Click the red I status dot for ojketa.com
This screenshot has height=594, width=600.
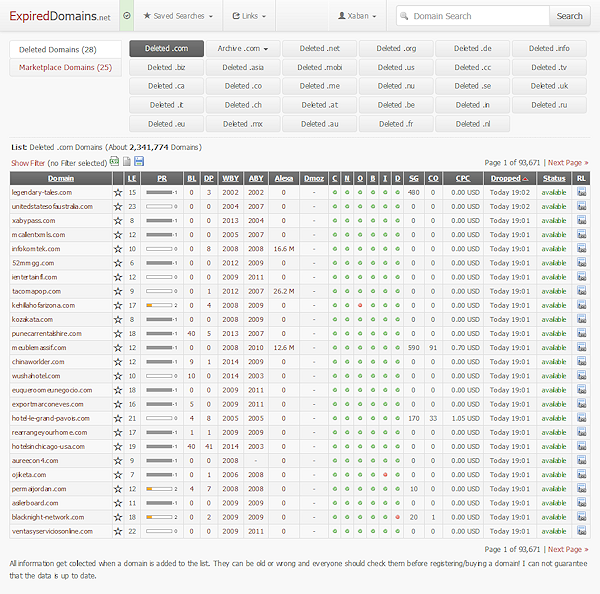385,475
